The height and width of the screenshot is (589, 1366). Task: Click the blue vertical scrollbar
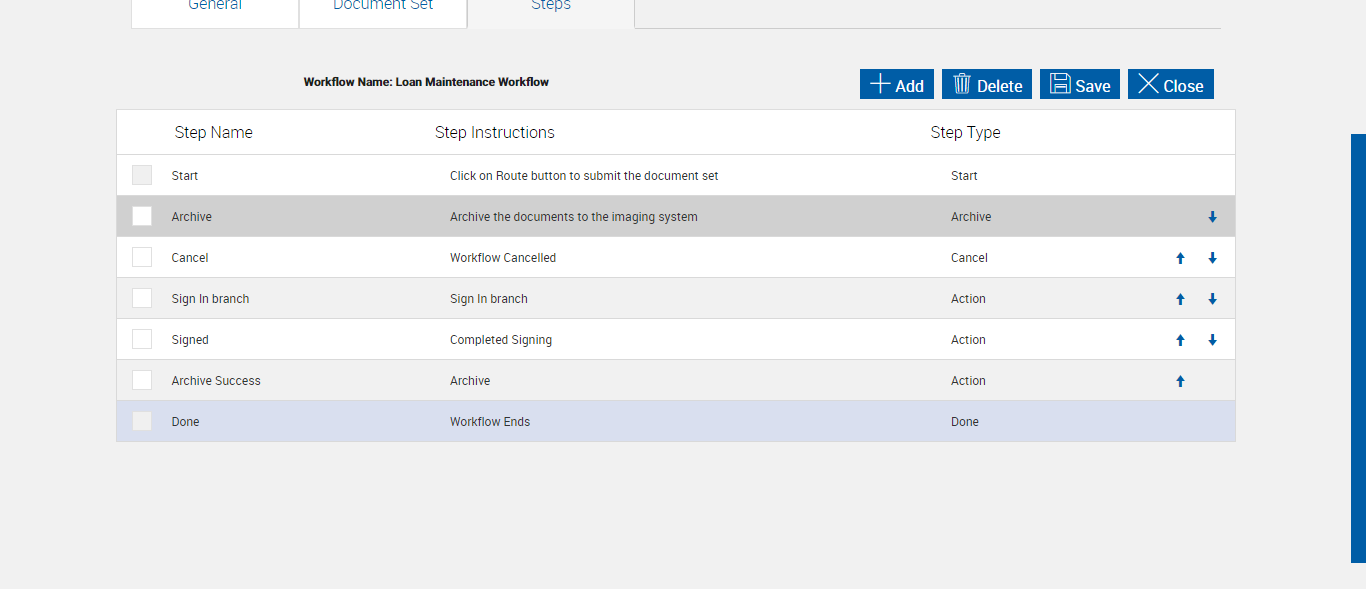[1358, 348]
